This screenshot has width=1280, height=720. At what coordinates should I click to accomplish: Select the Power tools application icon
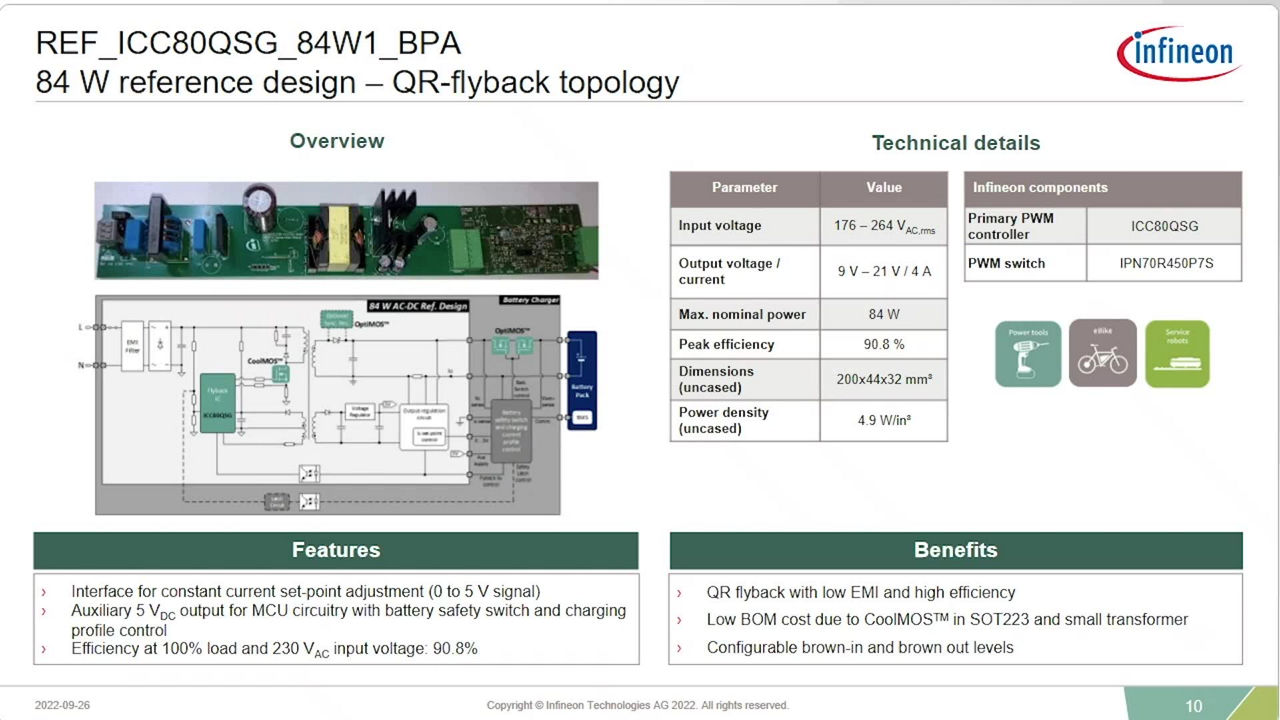(1028, 353)
